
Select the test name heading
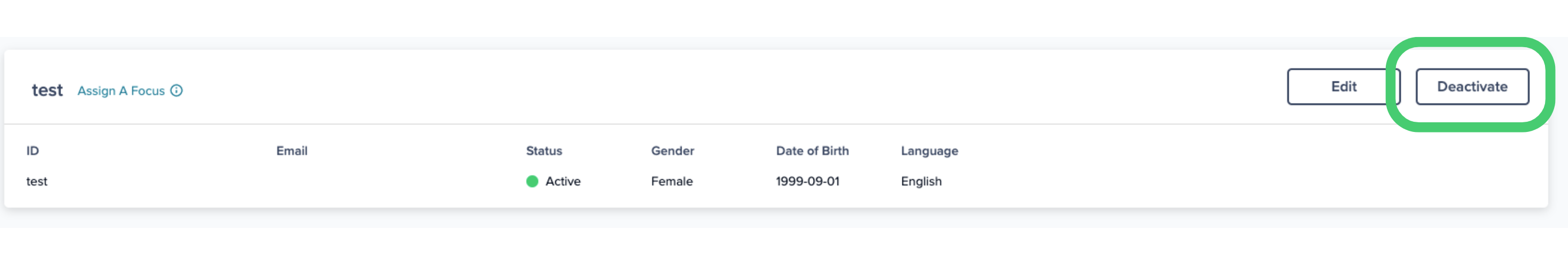click(x=48, y=90)
